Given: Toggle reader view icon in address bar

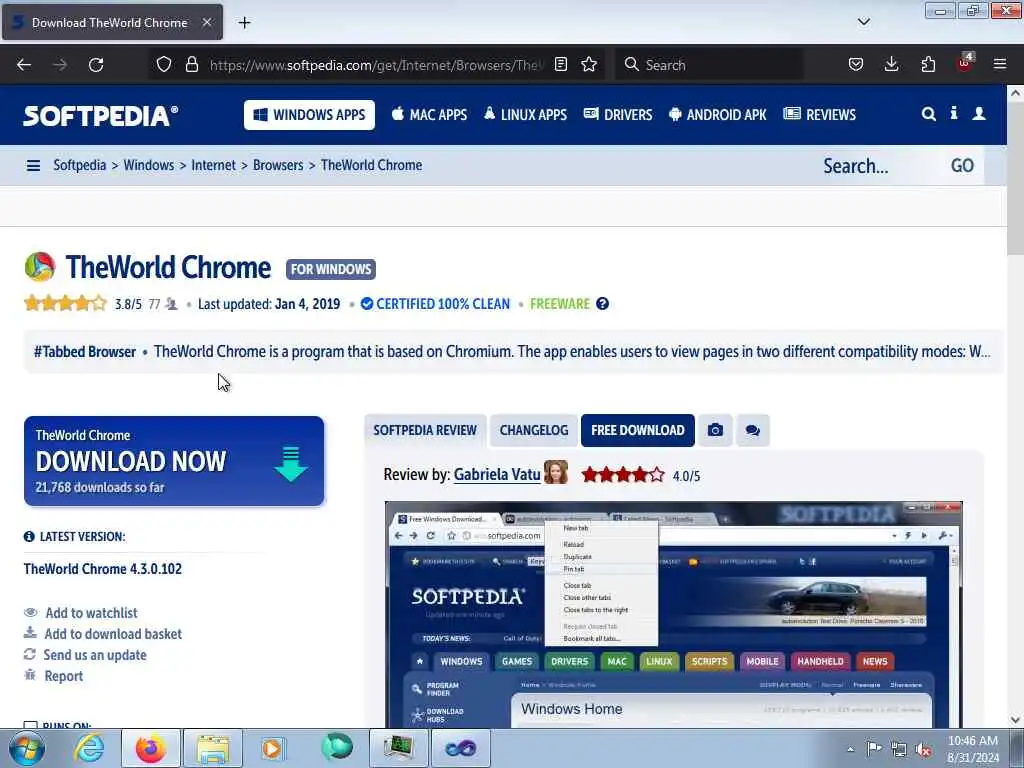Looking at the screenshot, I should tap(560, 64).
